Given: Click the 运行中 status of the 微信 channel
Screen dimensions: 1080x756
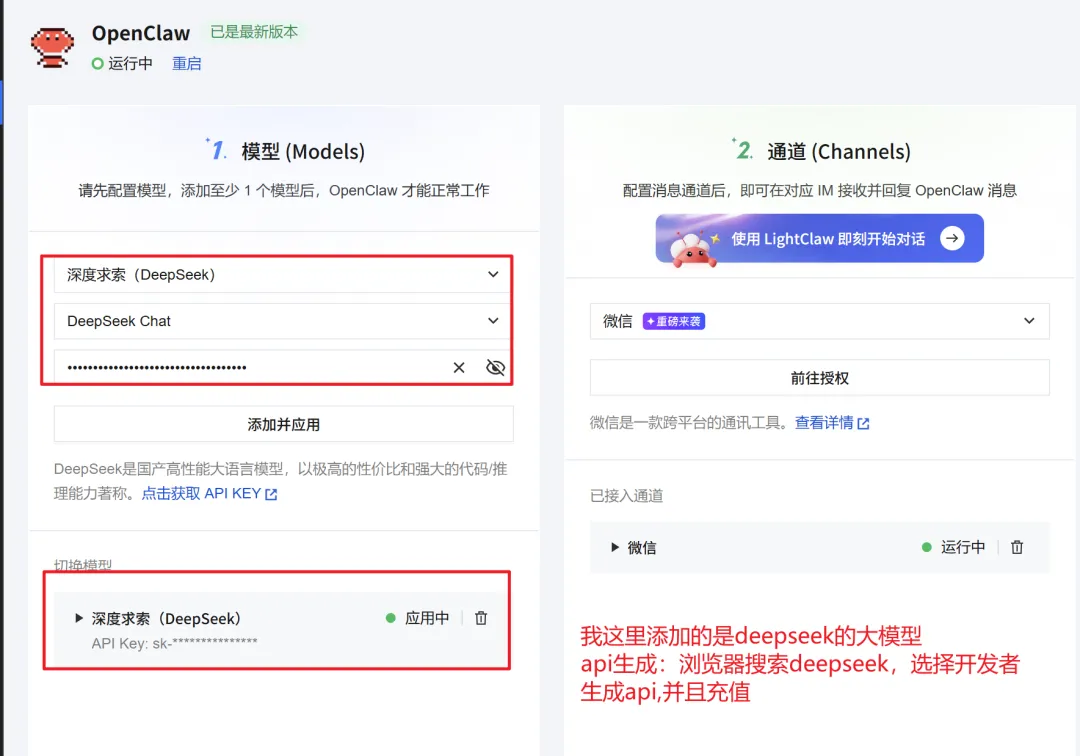Looking at the screenshot, I should point(953,547).
